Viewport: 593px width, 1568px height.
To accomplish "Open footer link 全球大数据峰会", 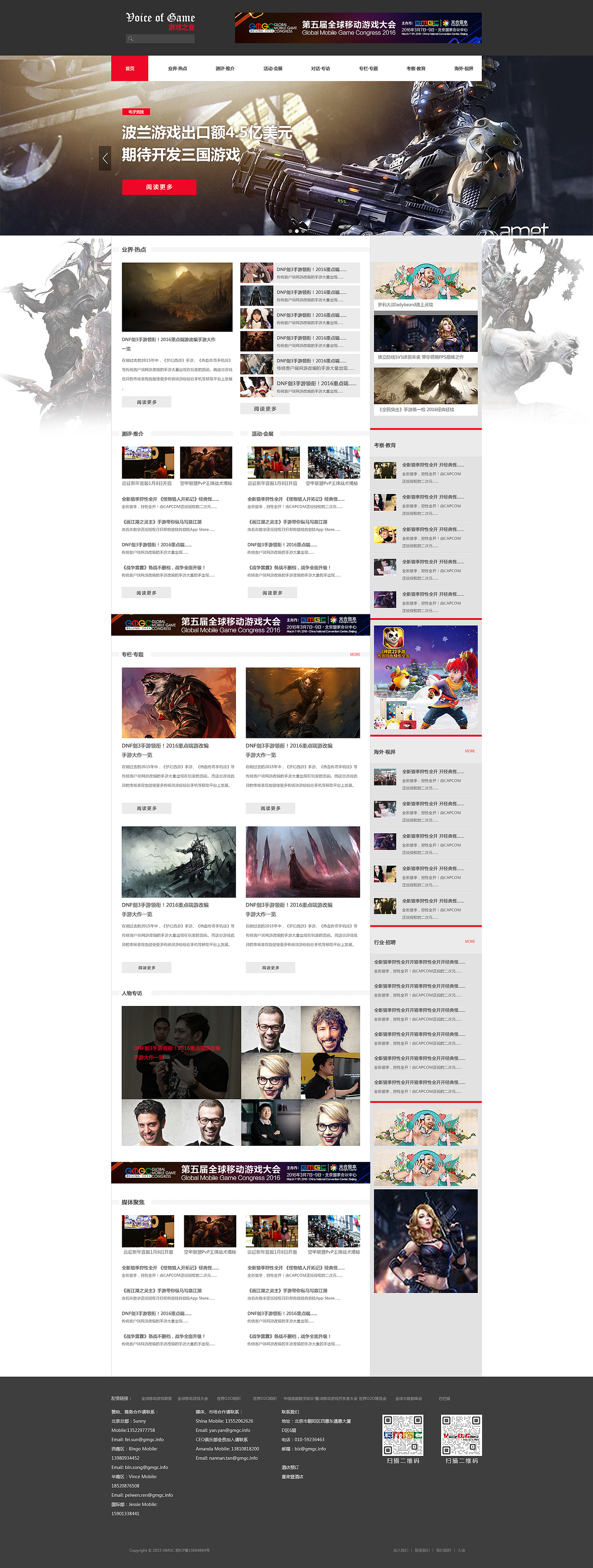I will point(409,1398).
